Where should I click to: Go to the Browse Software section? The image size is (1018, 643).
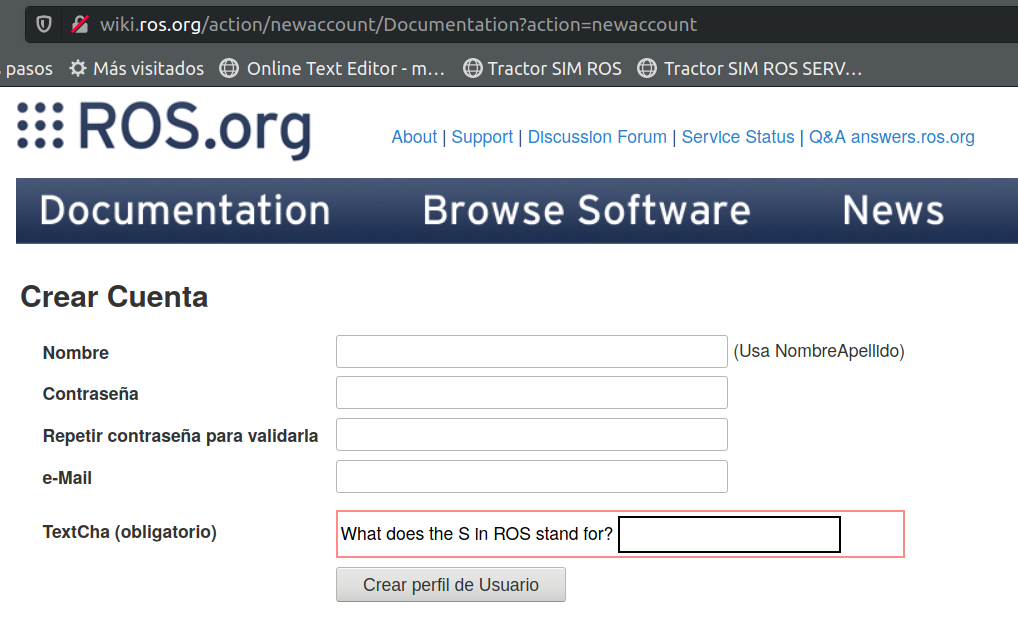(x=586, y=210)
